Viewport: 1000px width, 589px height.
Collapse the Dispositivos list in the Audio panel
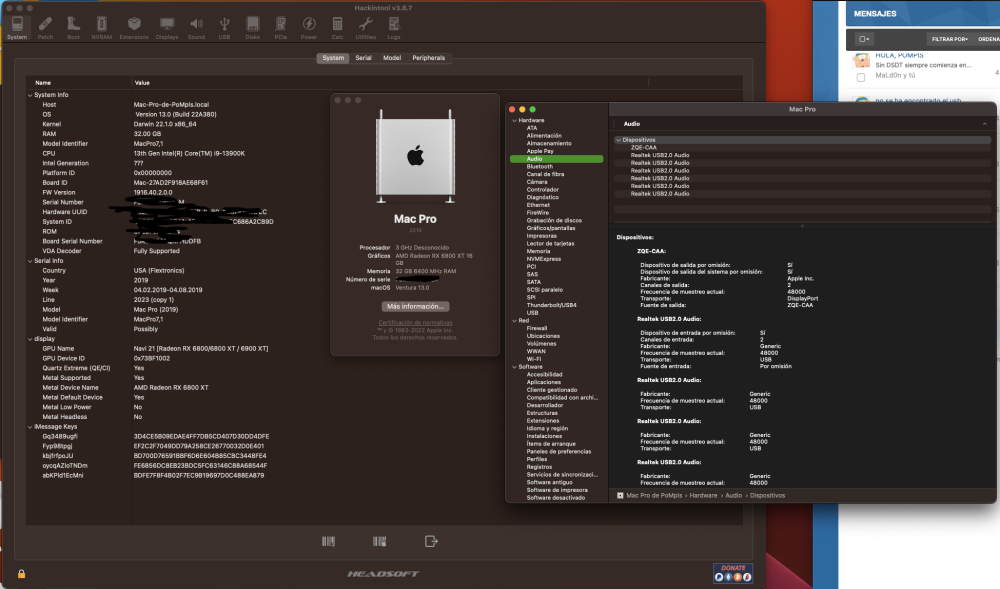click(619, 140)
